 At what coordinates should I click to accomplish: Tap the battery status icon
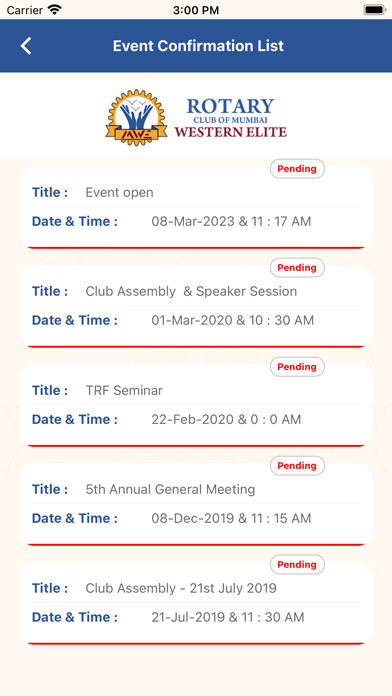click(x=375, y=10)
